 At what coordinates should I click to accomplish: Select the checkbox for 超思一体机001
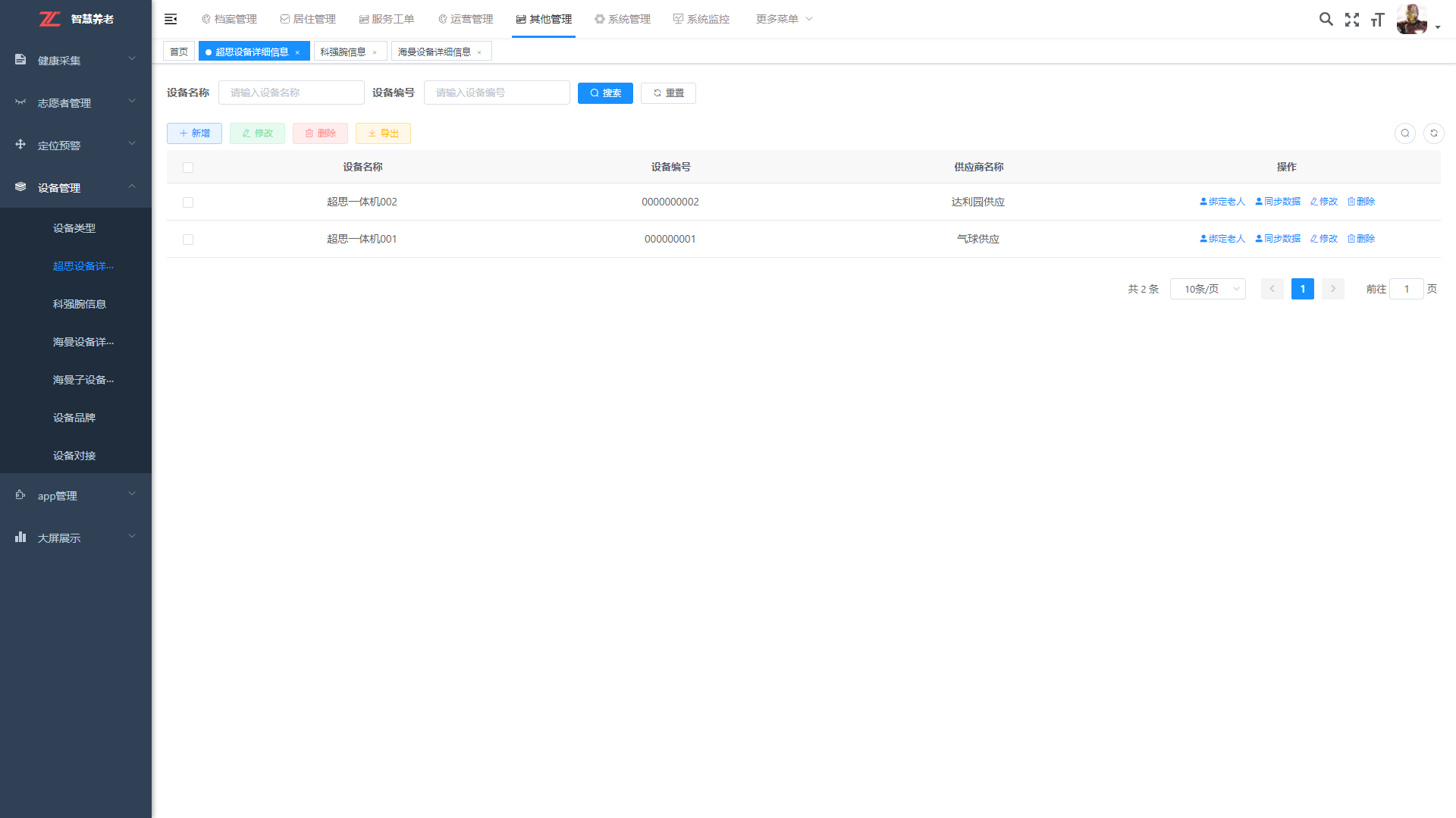coord(188,240)
